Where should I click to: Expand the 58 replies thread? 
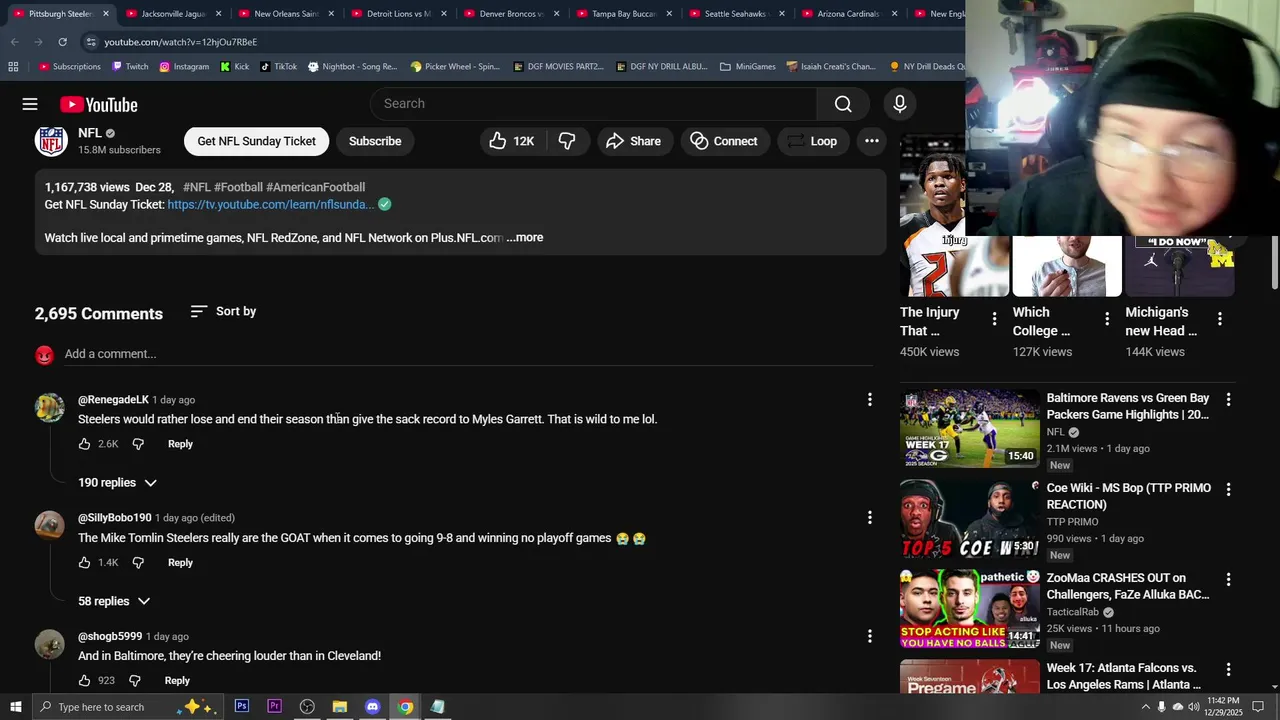pyautogui.click(x=114, y=601)
